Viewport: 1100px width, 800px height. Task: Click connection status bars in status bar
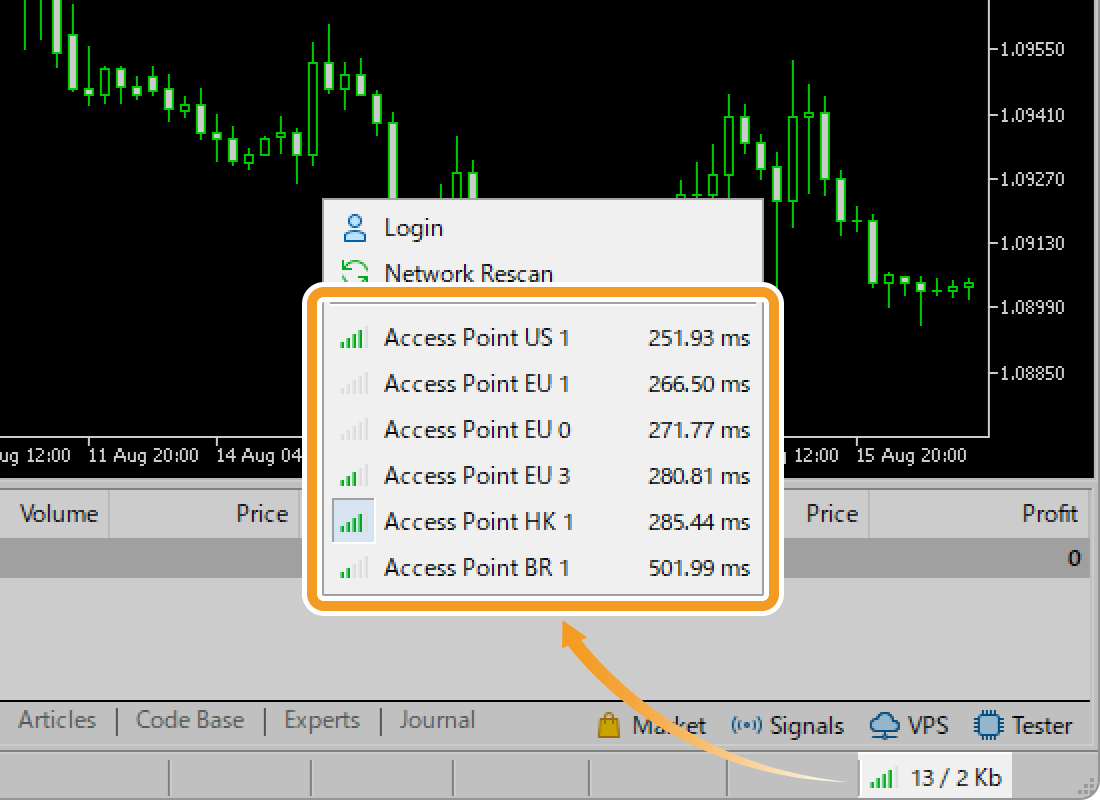(x=881, y=778)
